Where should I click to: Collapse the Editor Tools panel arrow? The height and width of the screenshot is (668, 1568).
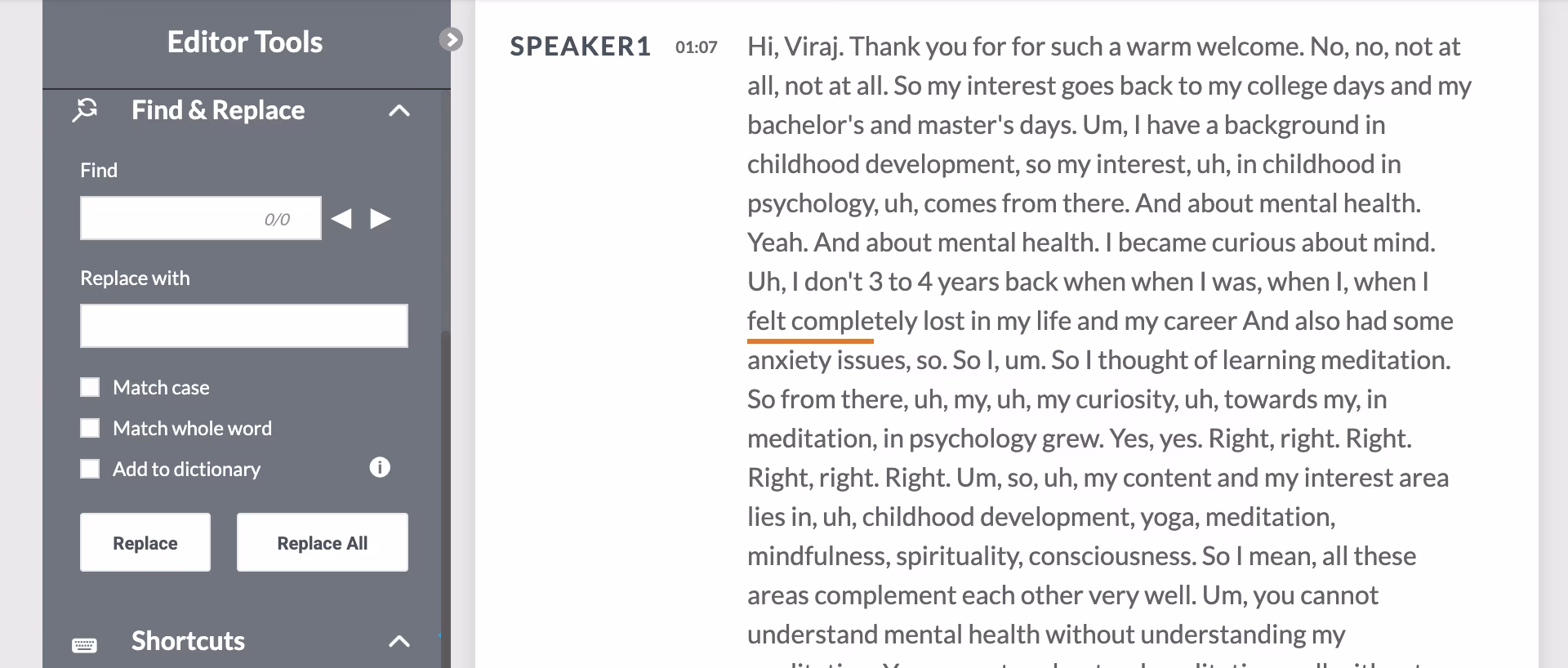(451, 39)
